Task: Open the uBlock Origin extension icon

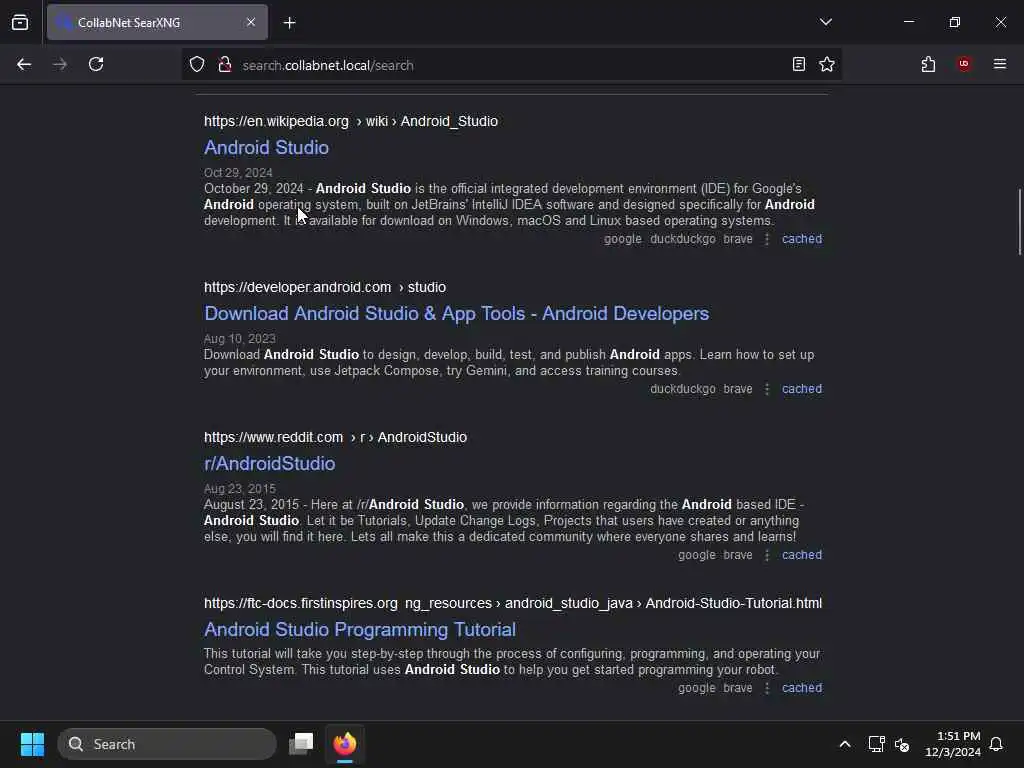Action: [x=964, y=64]
